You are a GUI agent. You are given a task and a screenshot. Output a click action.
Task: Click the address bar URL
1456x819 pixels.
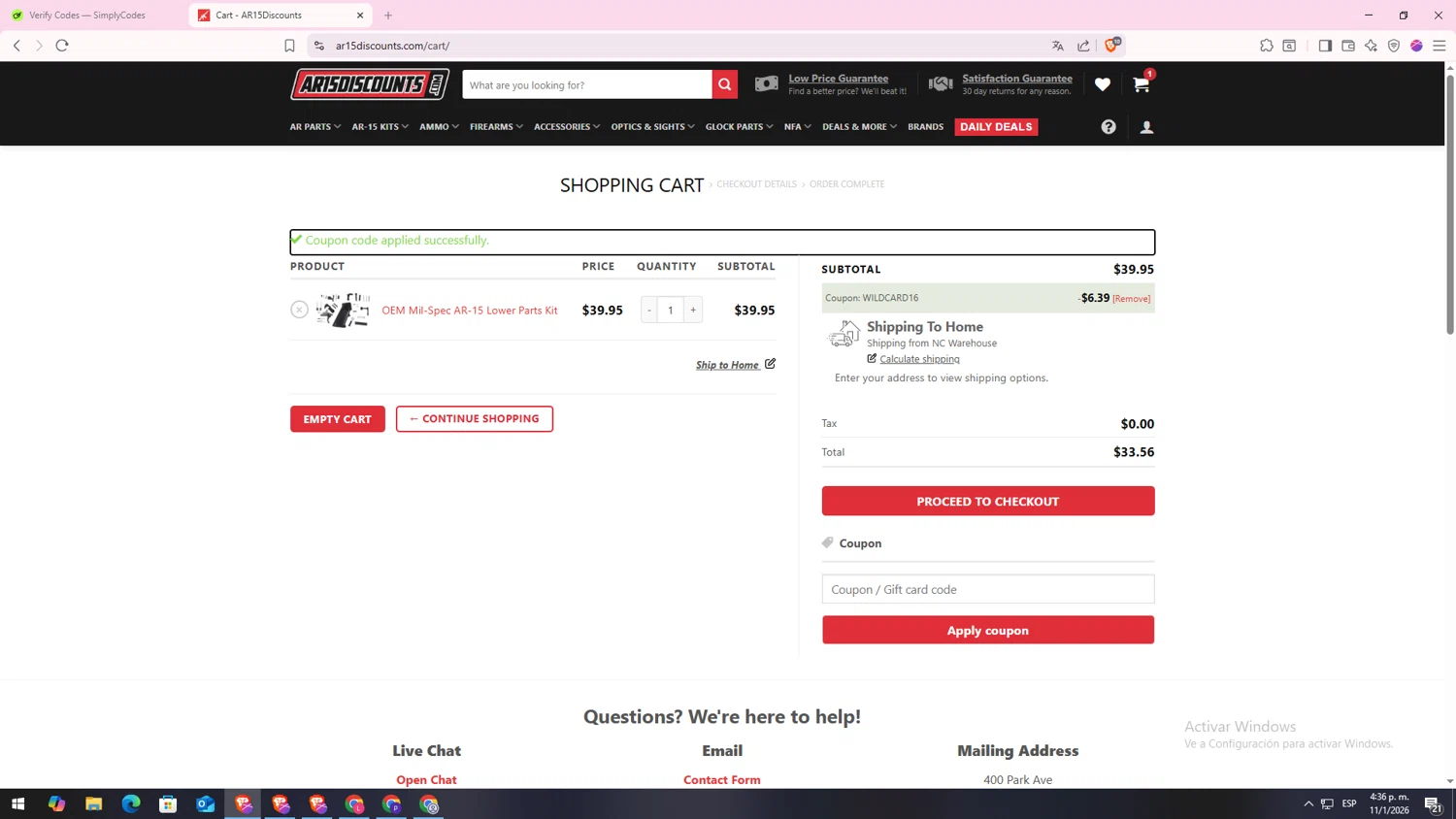[x=392, y=46]
